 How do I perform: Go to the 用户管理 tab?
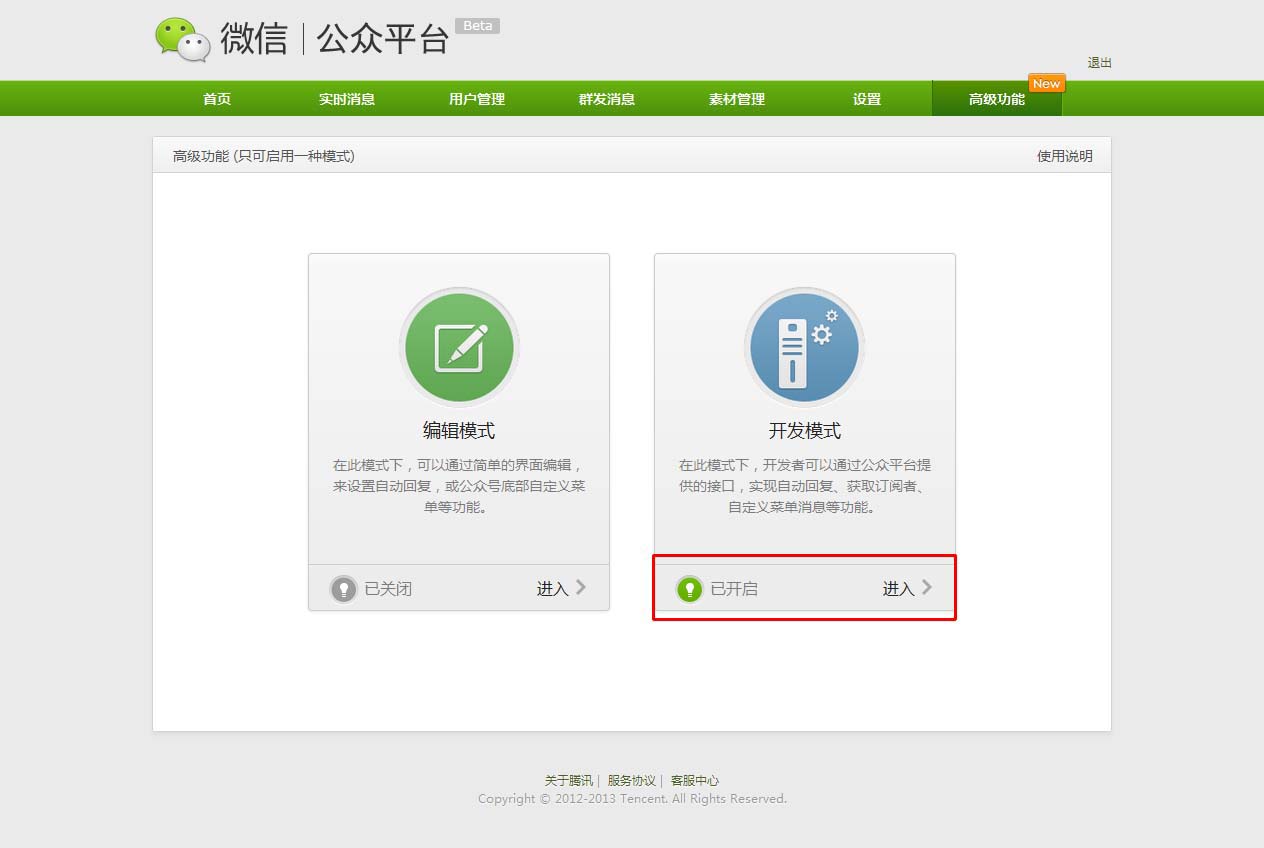[477, 99]
